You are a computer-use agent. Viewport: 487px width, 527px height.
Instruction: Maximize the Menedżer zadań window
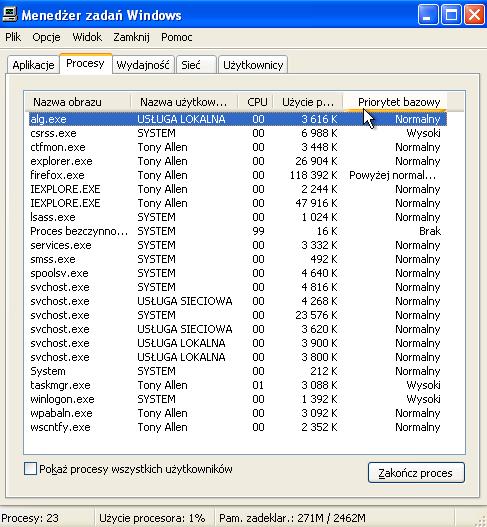[x=451, y=15]
